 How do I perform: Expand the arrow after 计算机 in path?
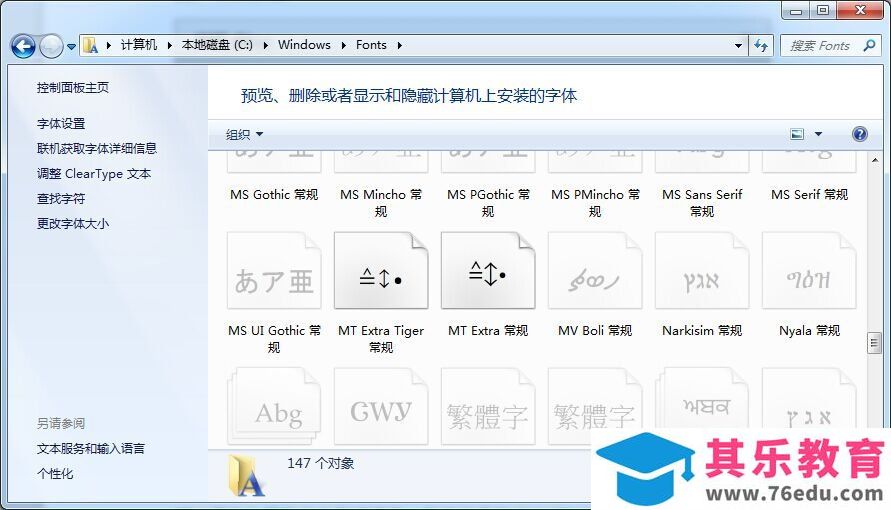coord(169,45)
